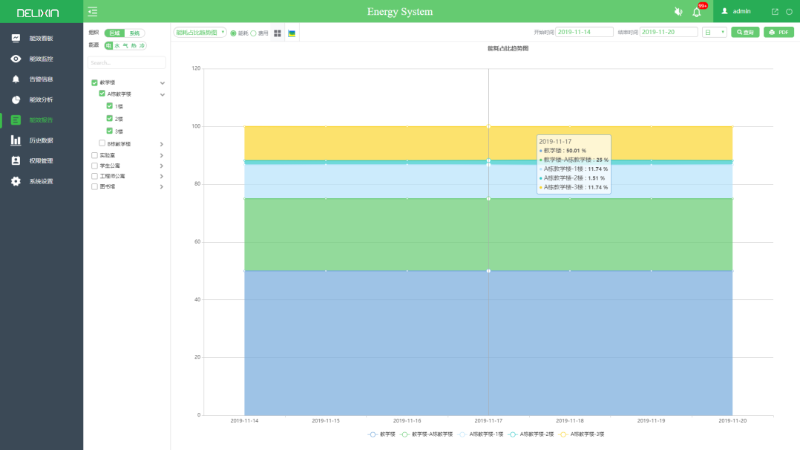Image resolution: width=800 pixels, height=450 pixels.
Task: Uncheck the 1楼 floor checkbox
Action: pos(110,106)
